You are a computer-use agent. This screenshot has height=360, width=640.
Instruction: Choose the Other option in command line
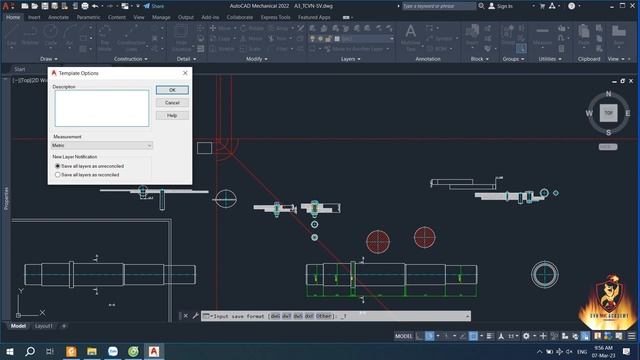[x=323, y=316]
